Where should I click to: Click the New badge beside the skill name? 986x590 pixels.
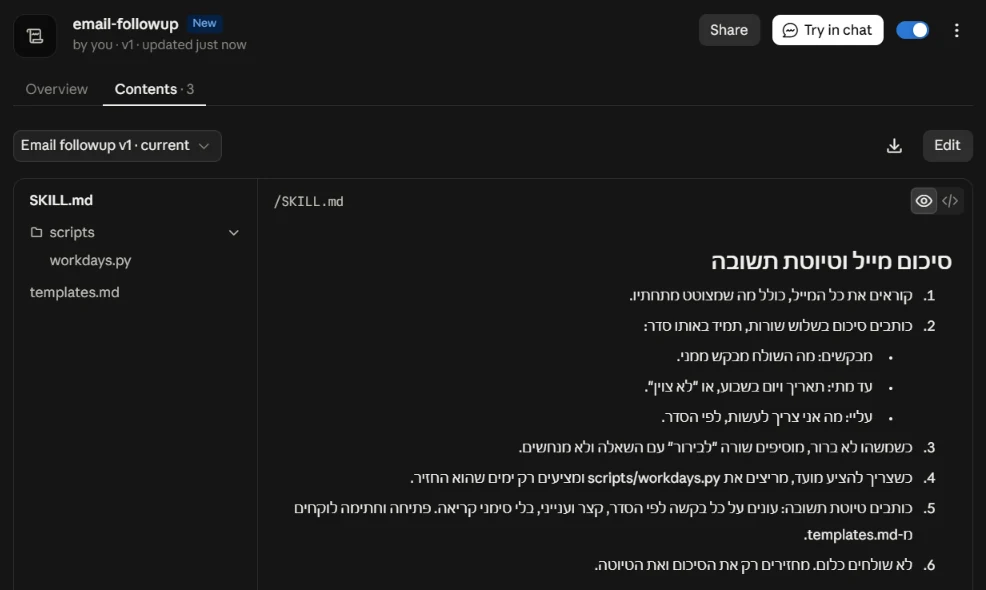coord(204,23)
